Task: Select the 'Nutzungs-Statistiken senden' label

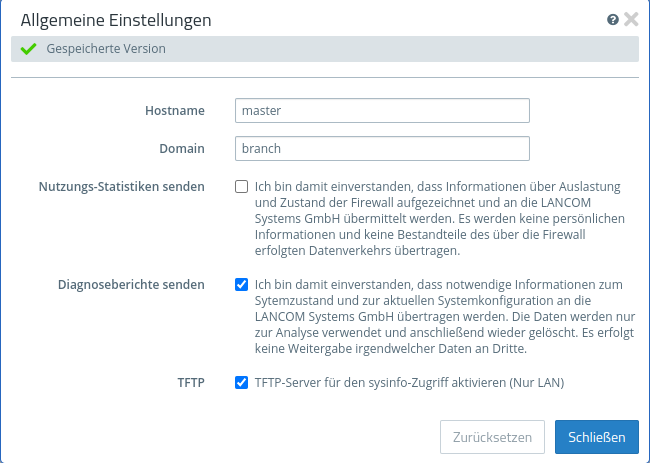Action: coord(122,187)
